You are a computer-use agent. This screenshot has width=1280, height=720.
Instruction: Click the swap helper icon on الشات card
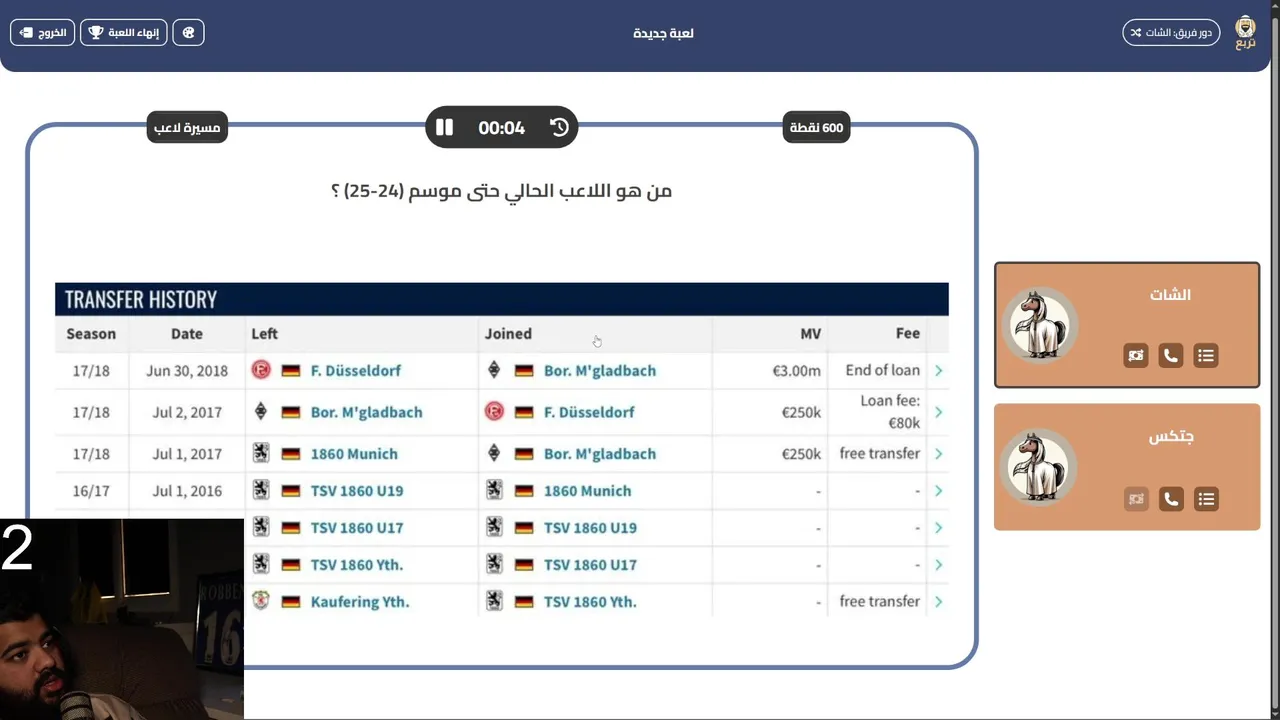coord(1136,355)
